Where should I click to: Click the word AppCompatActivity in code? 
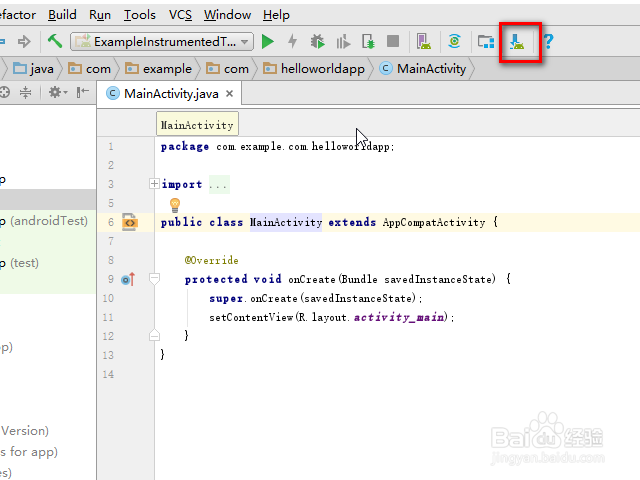[x=434, y=222]
